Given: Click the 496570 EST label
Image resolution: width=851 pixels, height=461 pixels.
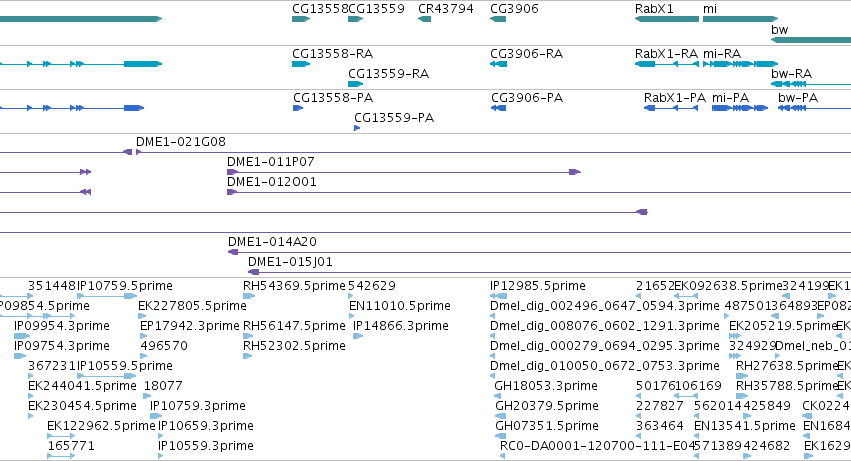Looking at the screenshot, I should (164, 346).
